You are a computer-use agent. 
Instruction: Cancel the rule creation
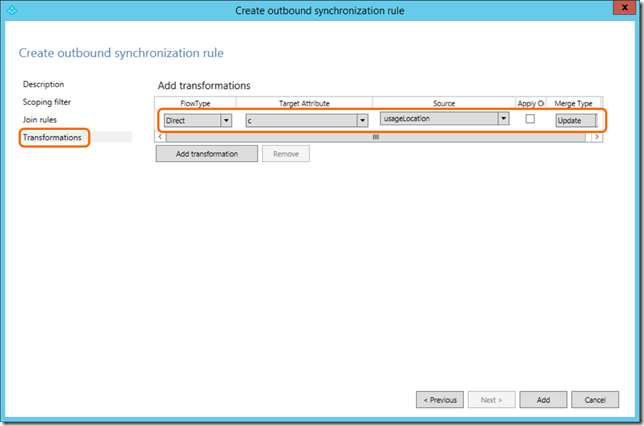594,399
